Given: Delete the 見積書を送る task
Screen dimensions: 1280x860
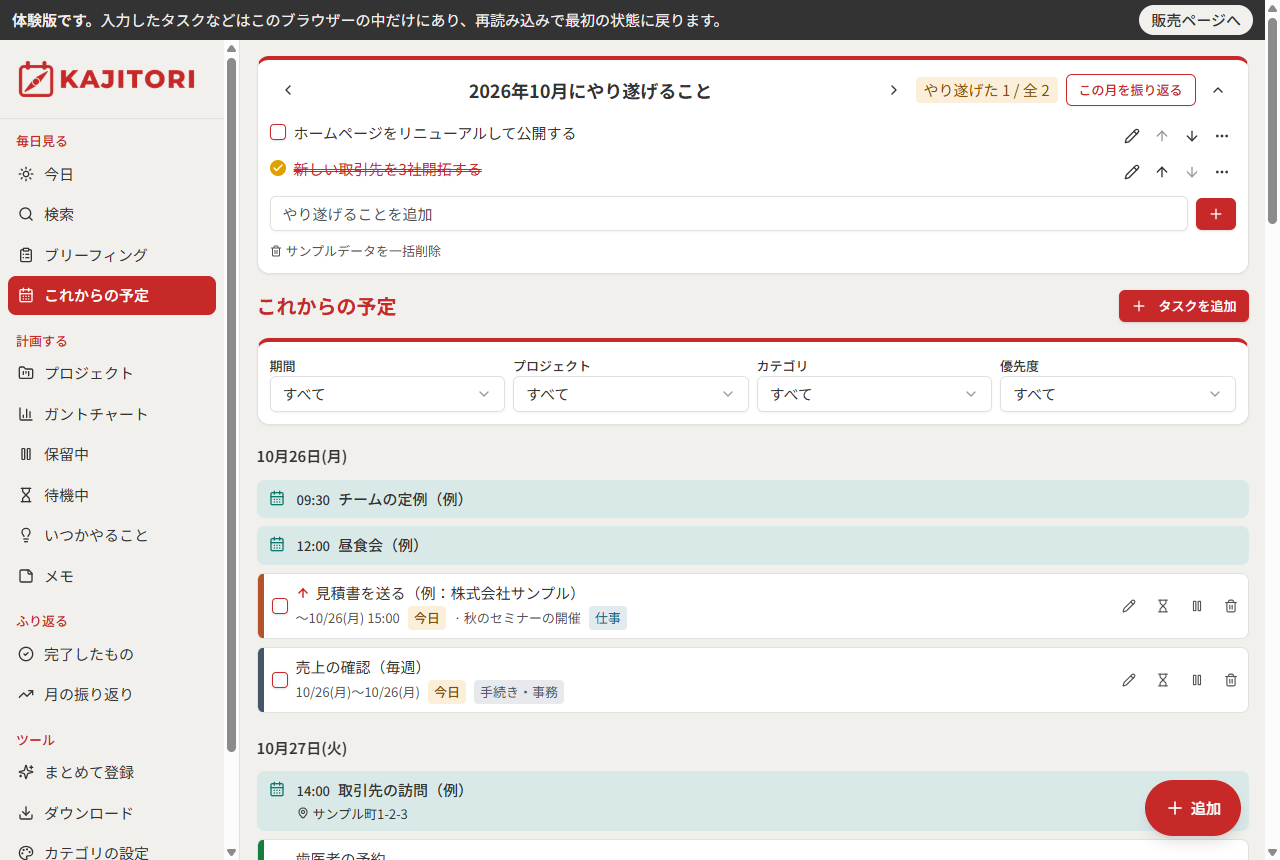Looking at the screenshot, I should pos(1231,606).
